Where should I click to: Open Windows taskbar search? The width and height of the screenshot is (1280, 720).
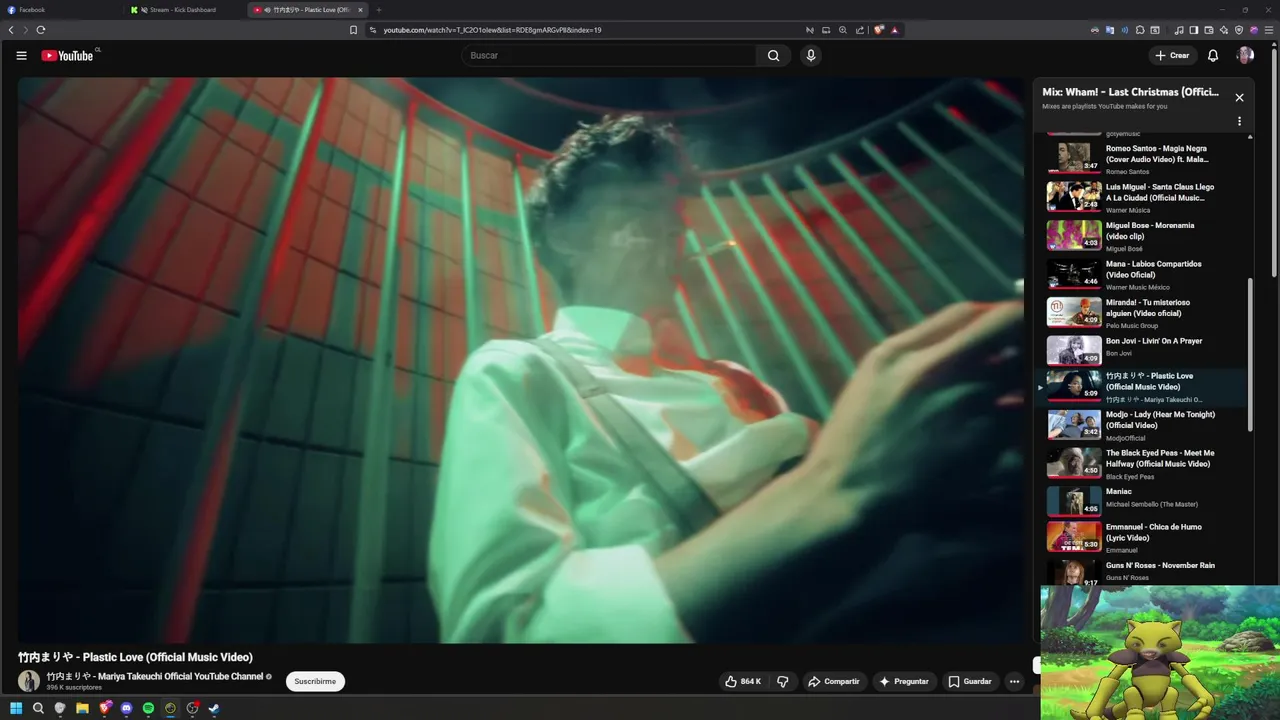coord(38,708)
